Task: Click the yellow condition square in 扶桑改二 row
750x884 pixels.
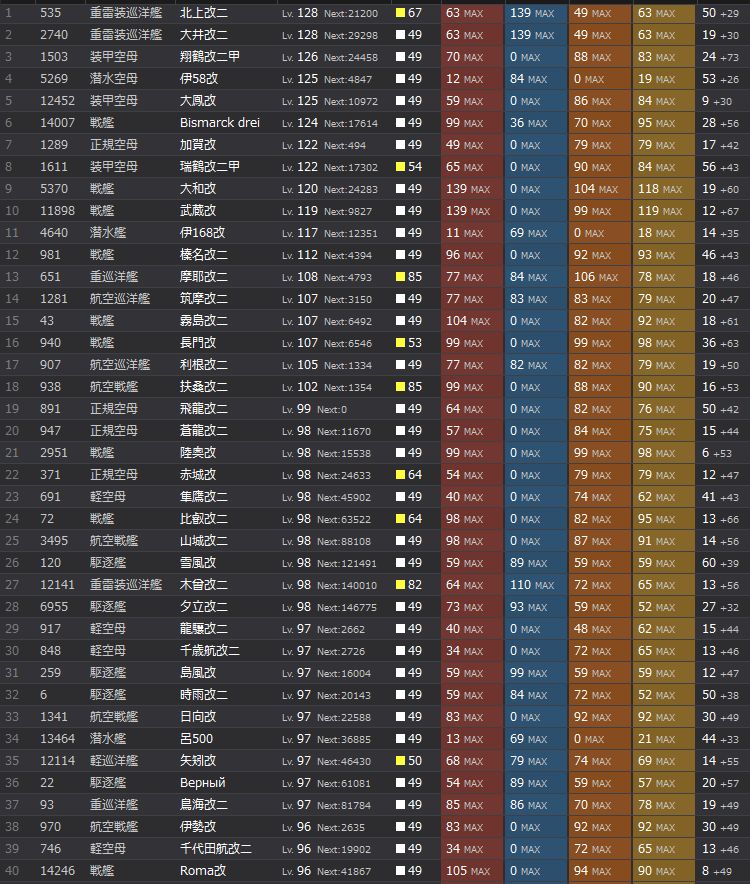Action: tap(400, 387)
